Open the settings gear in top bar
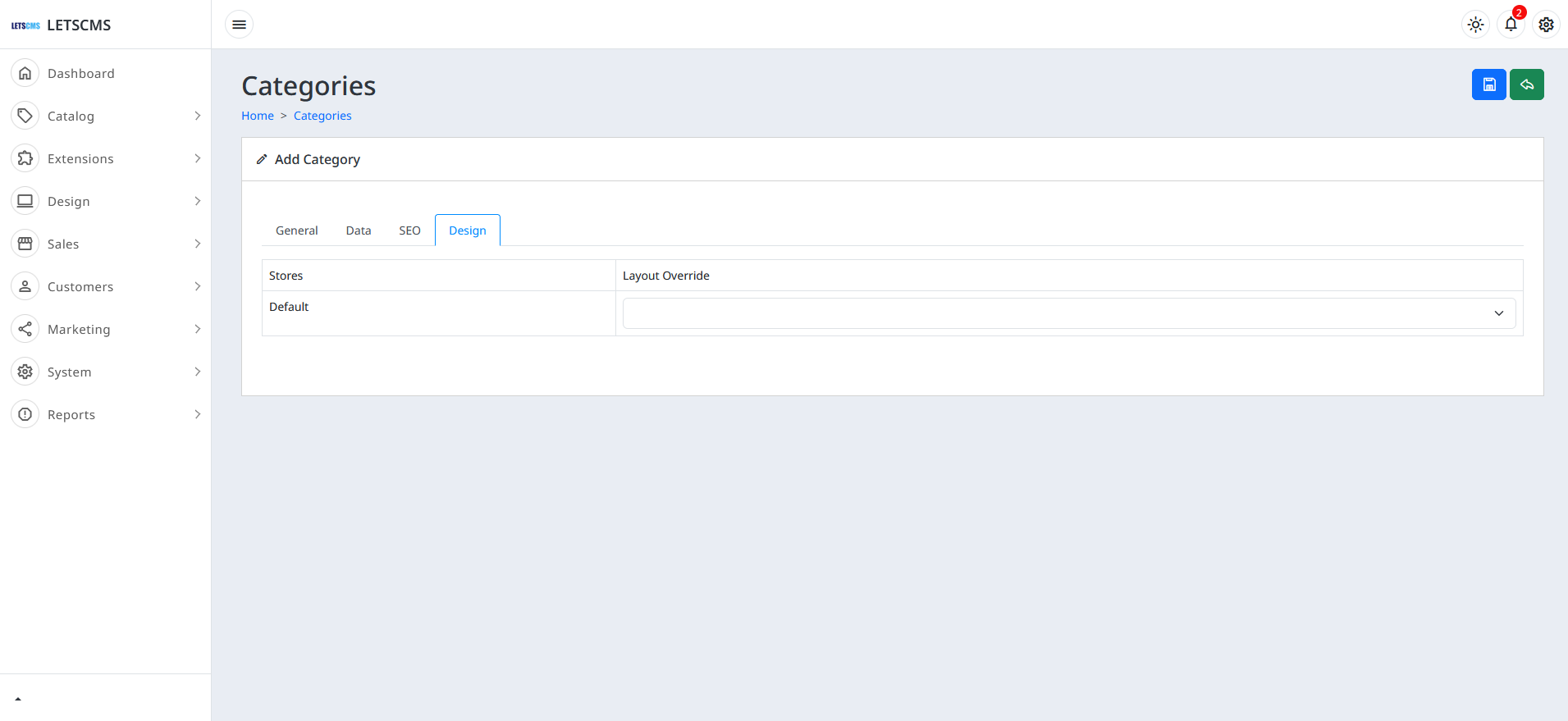The image size is (1568, 721). click(1546, 25)
